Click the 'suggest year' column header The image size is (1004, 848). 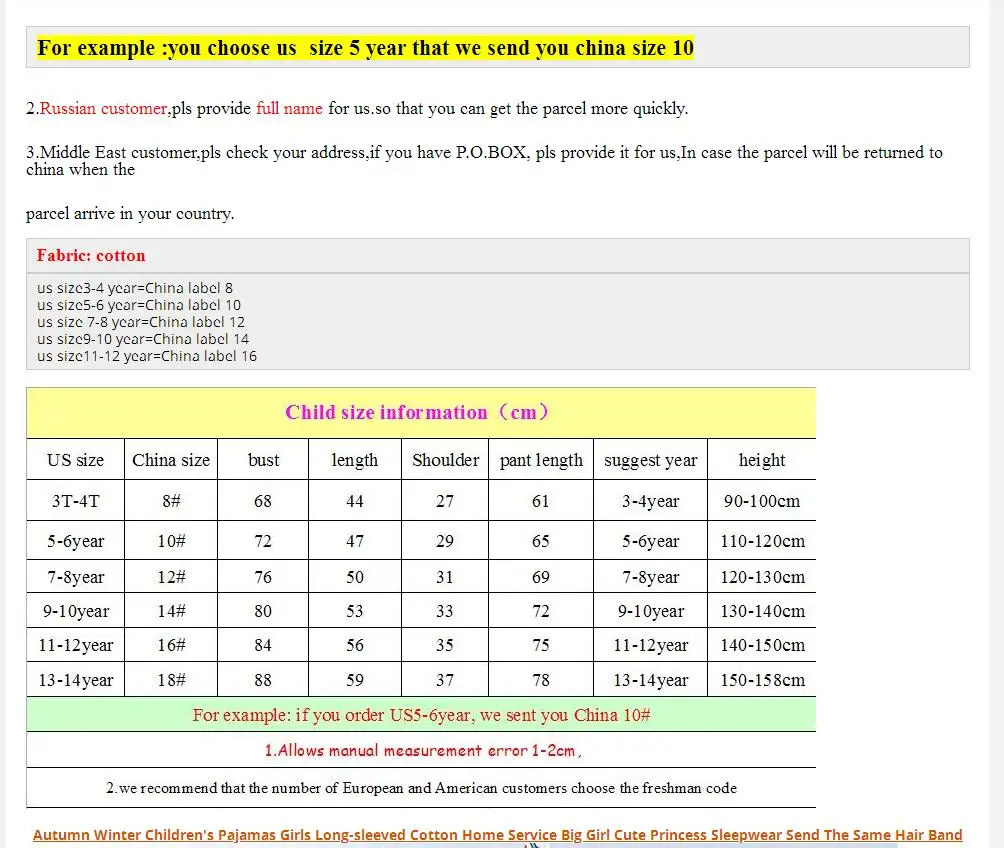pos(651,460)
